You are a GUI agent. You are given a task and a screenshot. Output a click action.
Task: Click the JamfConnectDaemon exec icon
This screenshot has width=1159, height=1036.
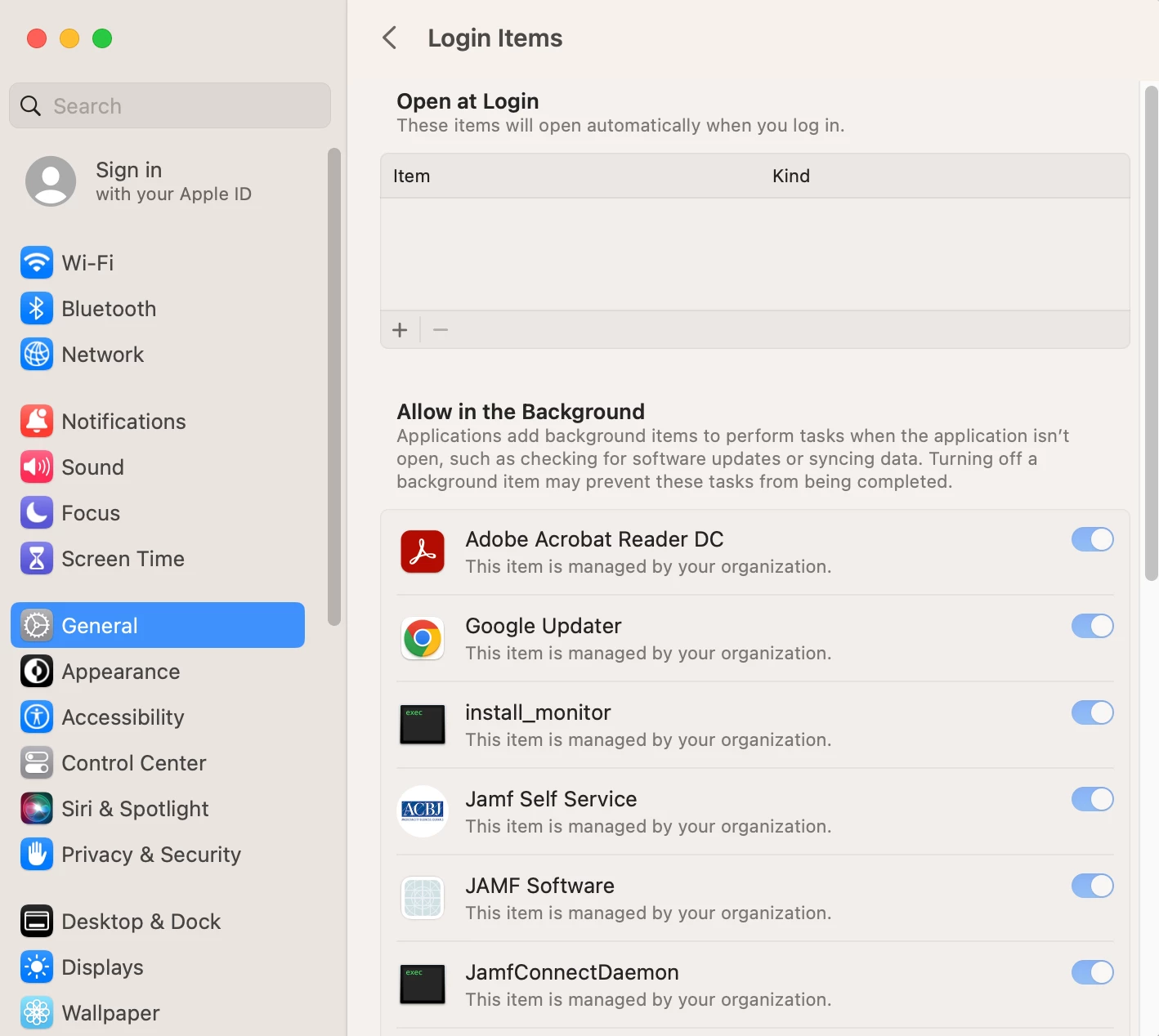click(x=423, y=985)
